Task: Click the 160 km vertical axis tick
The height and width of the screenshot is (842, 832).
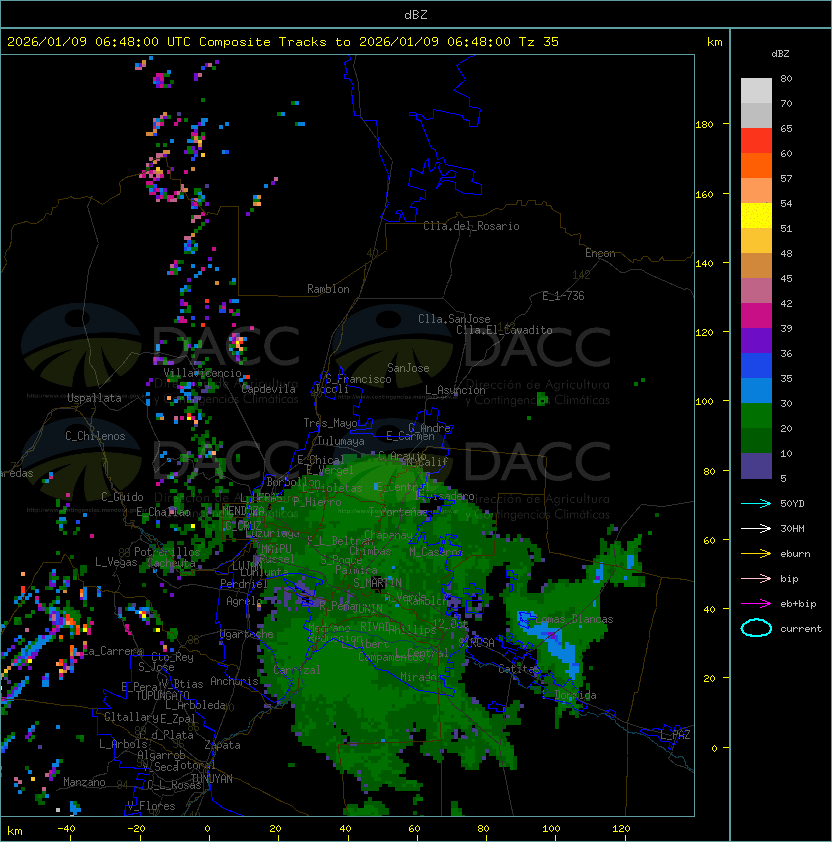Action: (704, 194)
